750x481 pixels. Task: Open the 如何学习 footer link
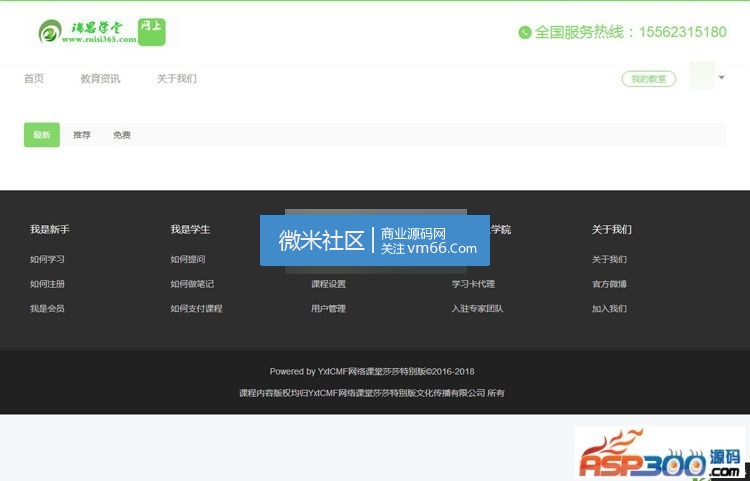pyautogui.click(x=47, y=259)
